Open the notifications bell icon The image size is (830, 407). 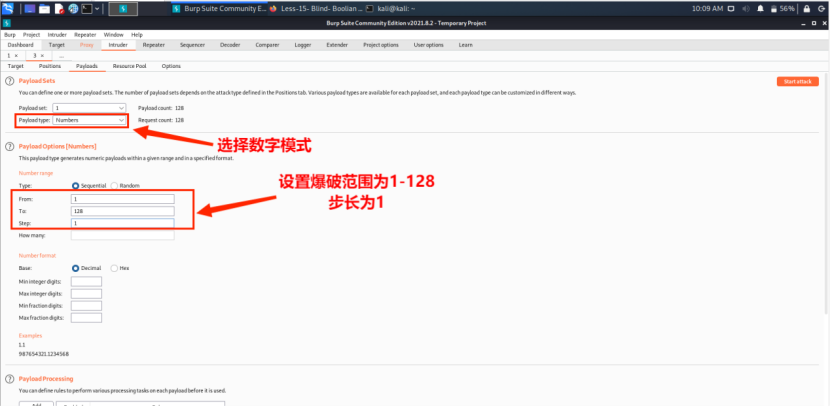click(x=760, y=8)
